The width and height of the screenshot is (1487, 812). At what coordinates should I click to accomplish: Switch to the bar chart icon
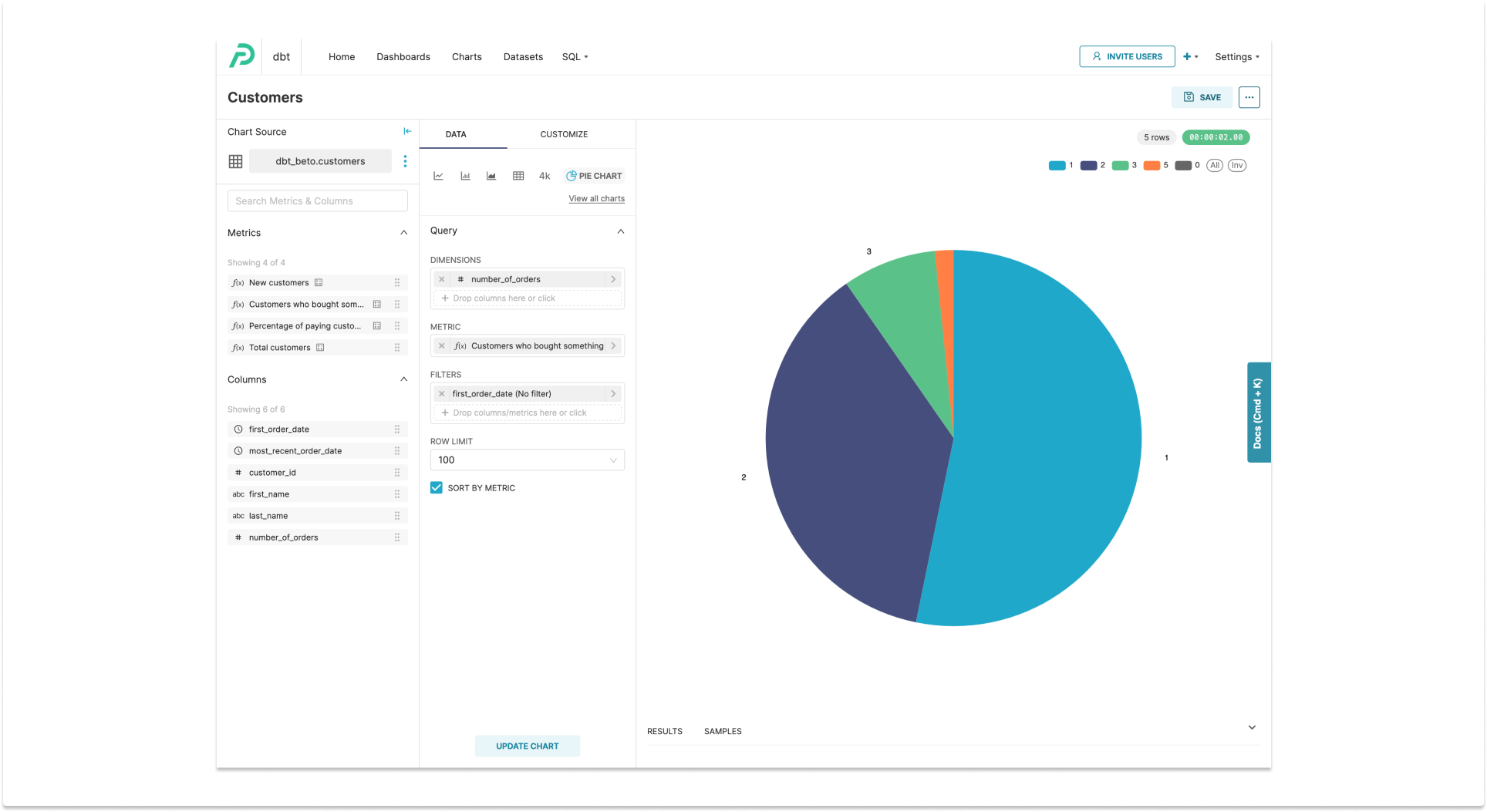click(465, 175)
